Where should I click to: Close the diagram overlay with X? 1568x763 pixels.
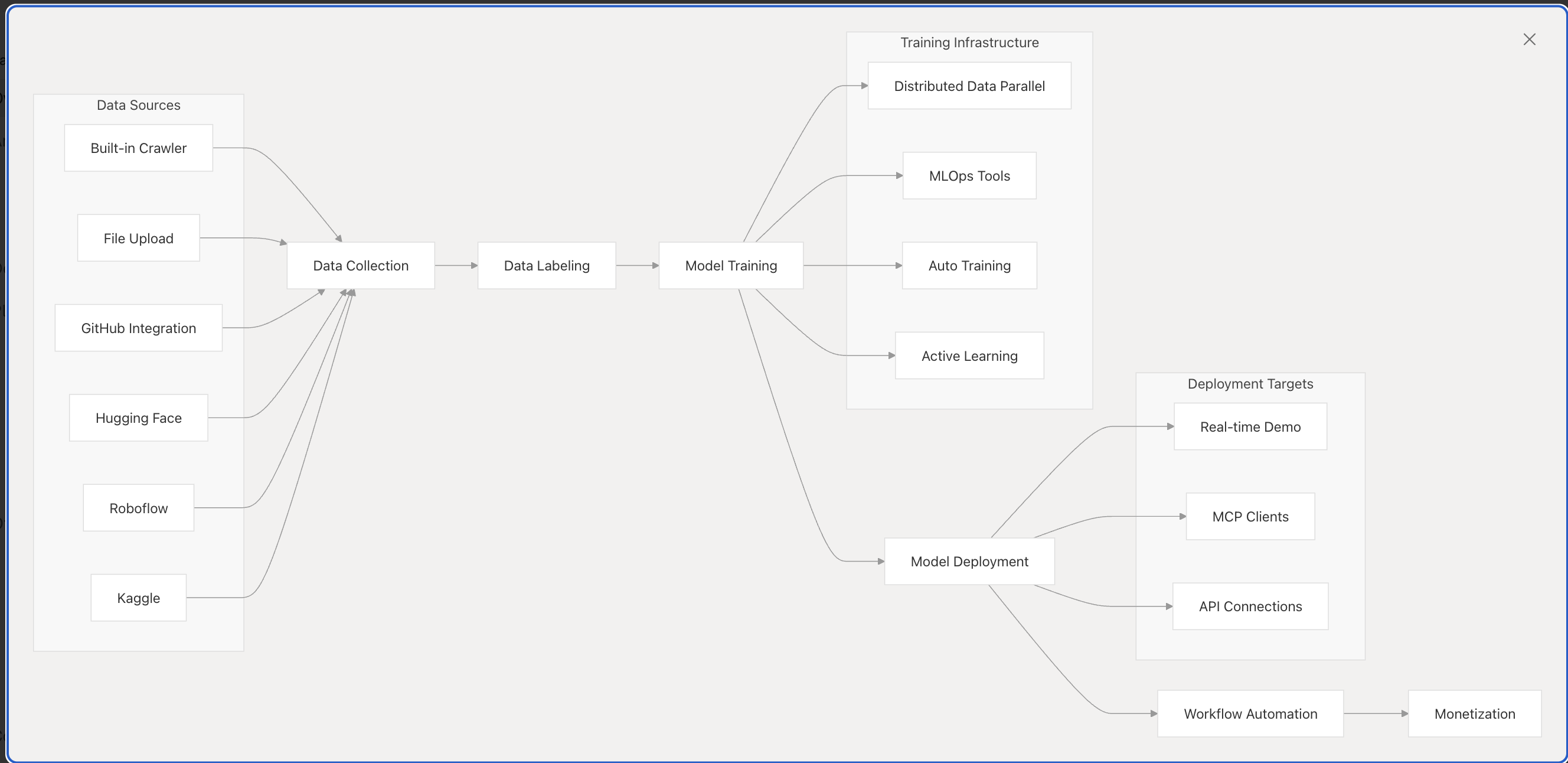1529,40
